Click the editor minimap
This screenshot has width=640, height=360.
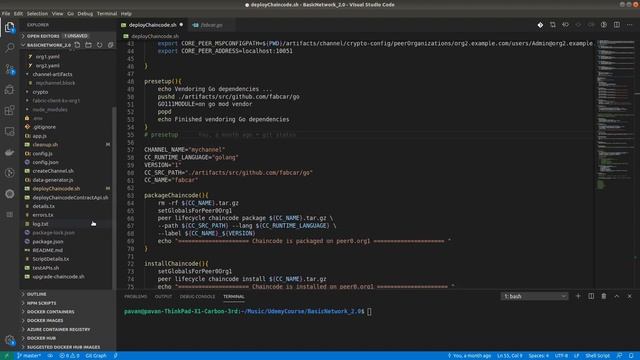(615, 163)
